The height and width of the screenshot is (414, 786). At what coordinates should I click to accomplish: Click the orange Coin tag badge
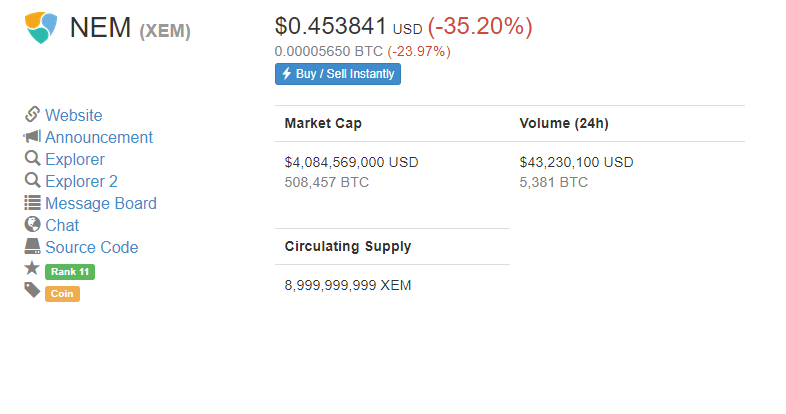pos(62,294)
